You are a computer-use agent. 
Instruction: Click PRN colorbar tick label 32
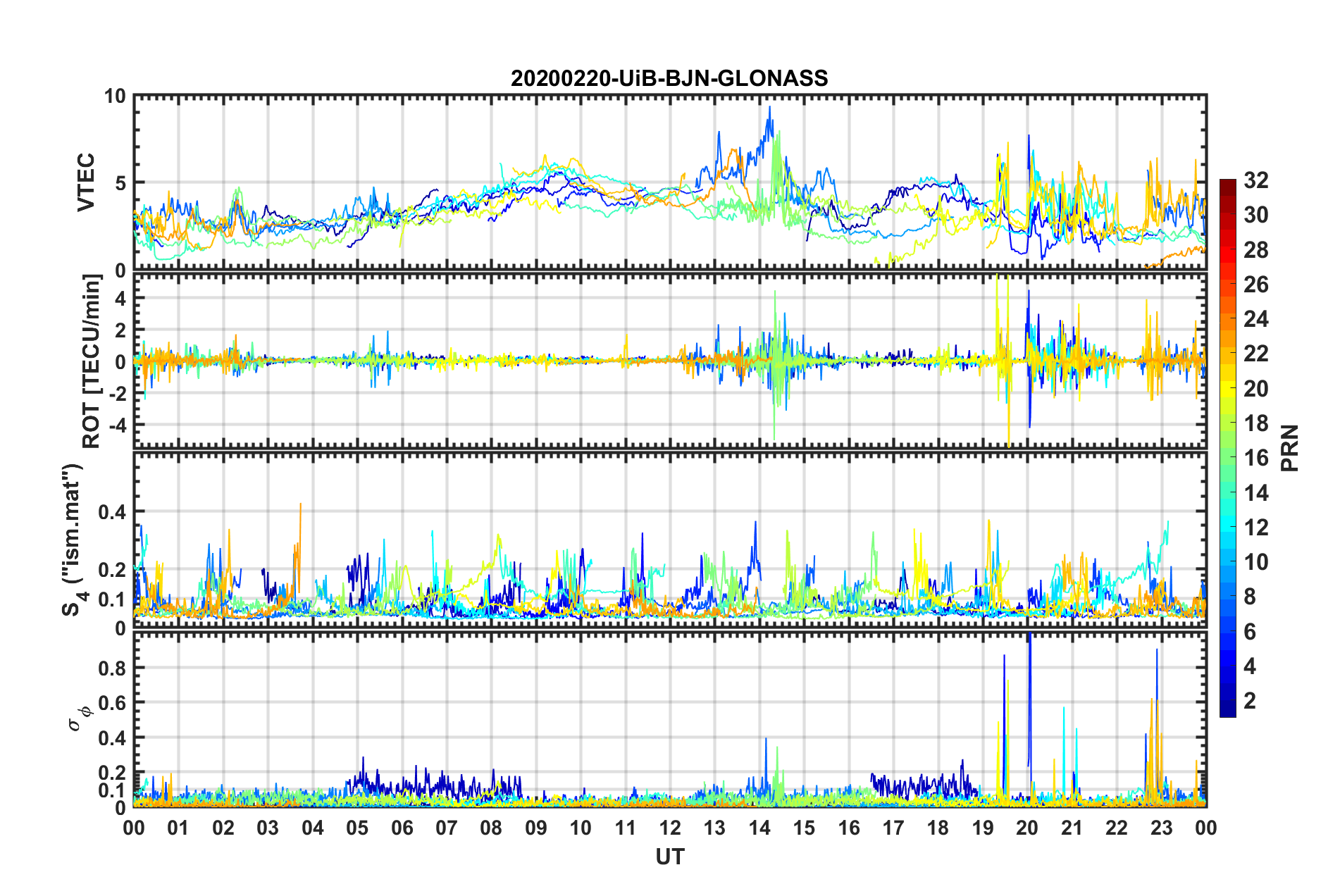pos(1255,180)
